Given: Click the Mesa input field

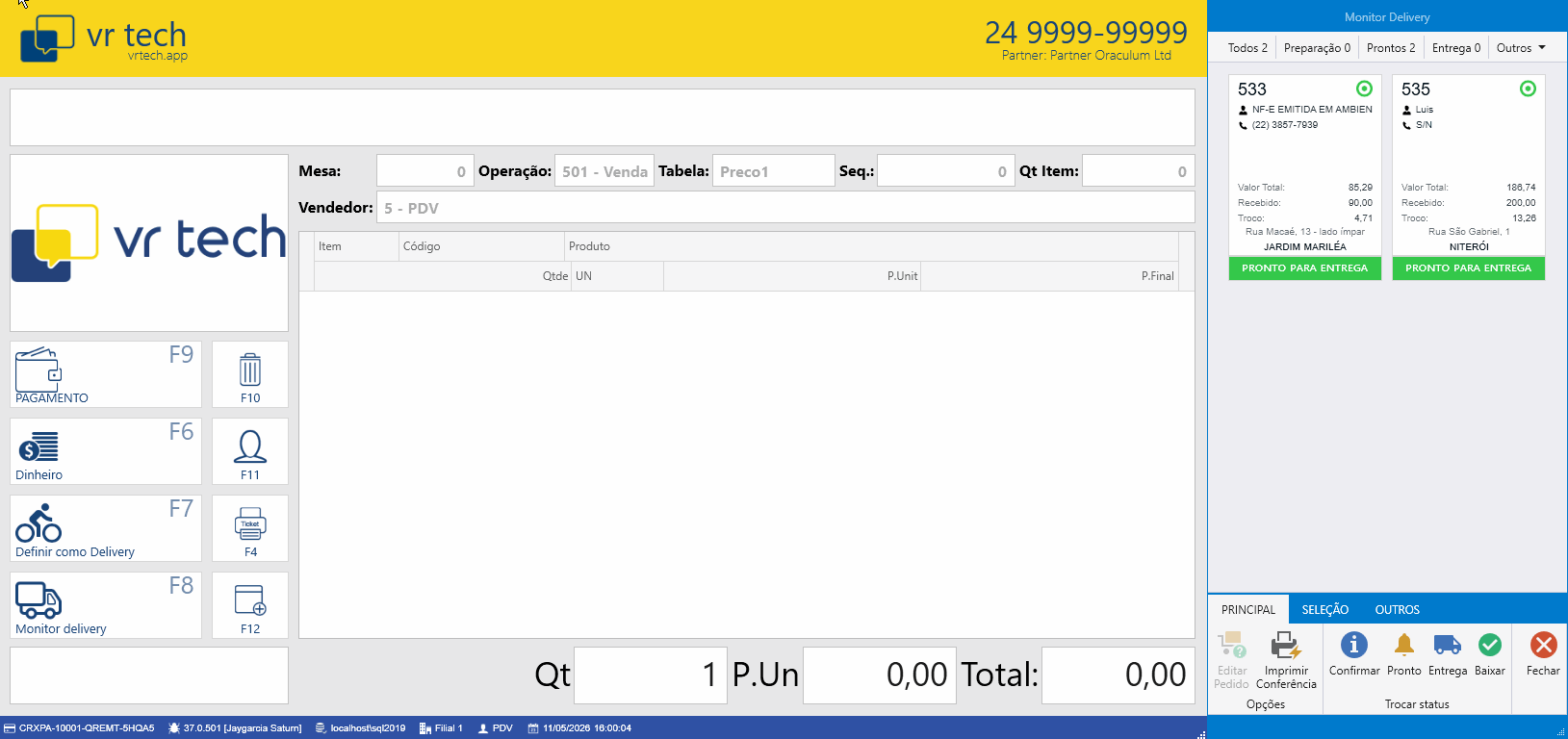Looking at the screenshot, I should pyautogui.click(x=424, y=171).
